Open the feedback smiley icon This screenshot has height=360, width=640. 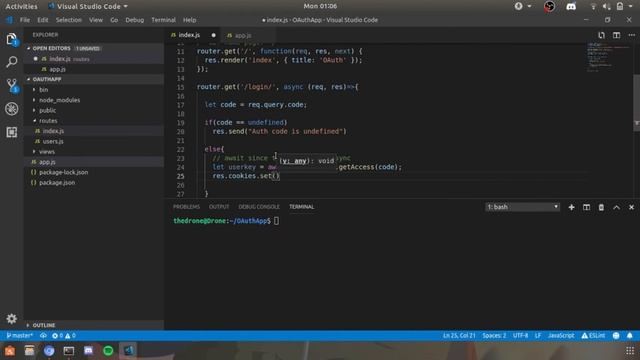[x=616, y=336]
